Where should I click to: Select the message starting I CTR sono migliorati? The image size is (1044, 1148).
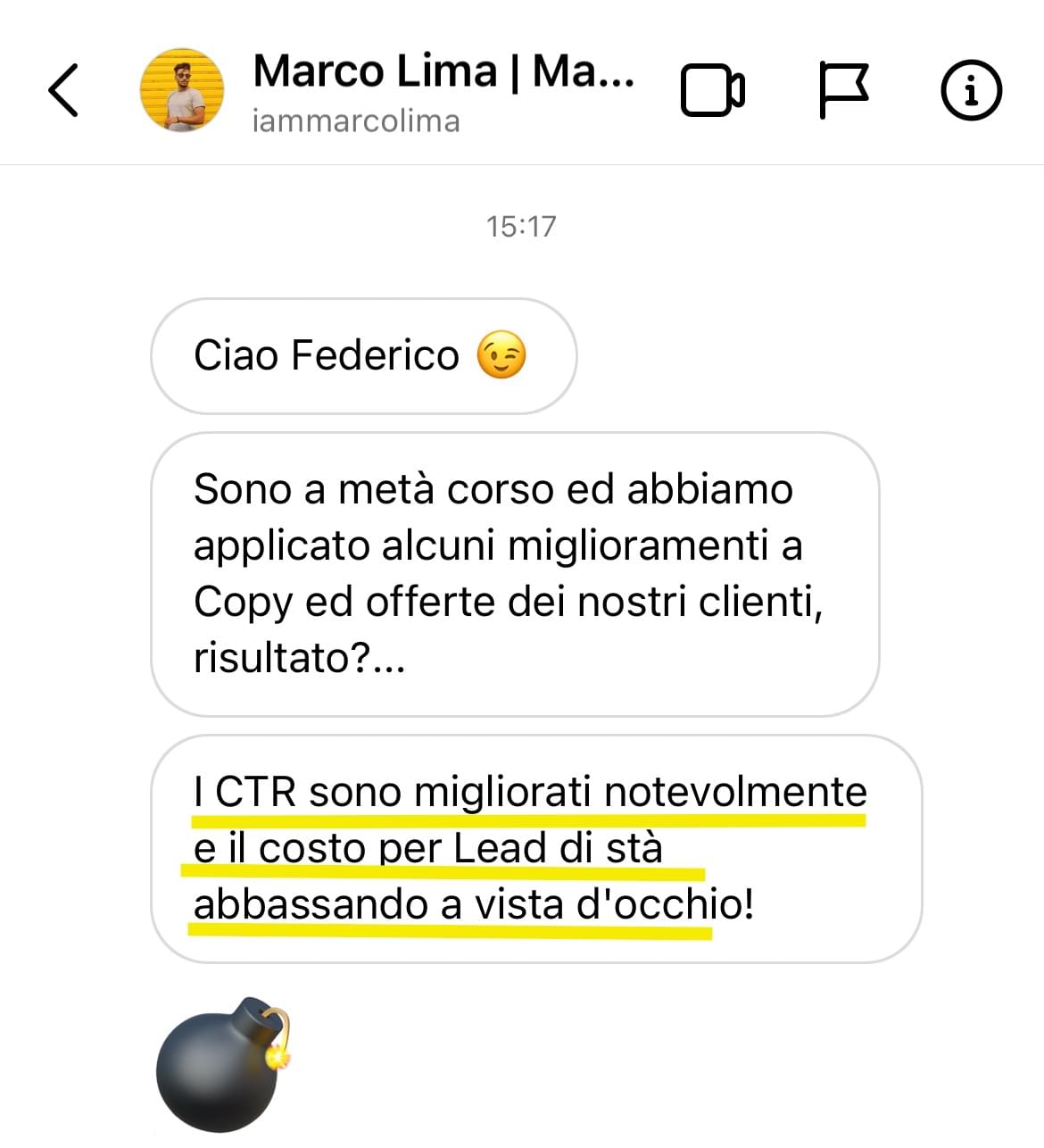pos(536,848)
